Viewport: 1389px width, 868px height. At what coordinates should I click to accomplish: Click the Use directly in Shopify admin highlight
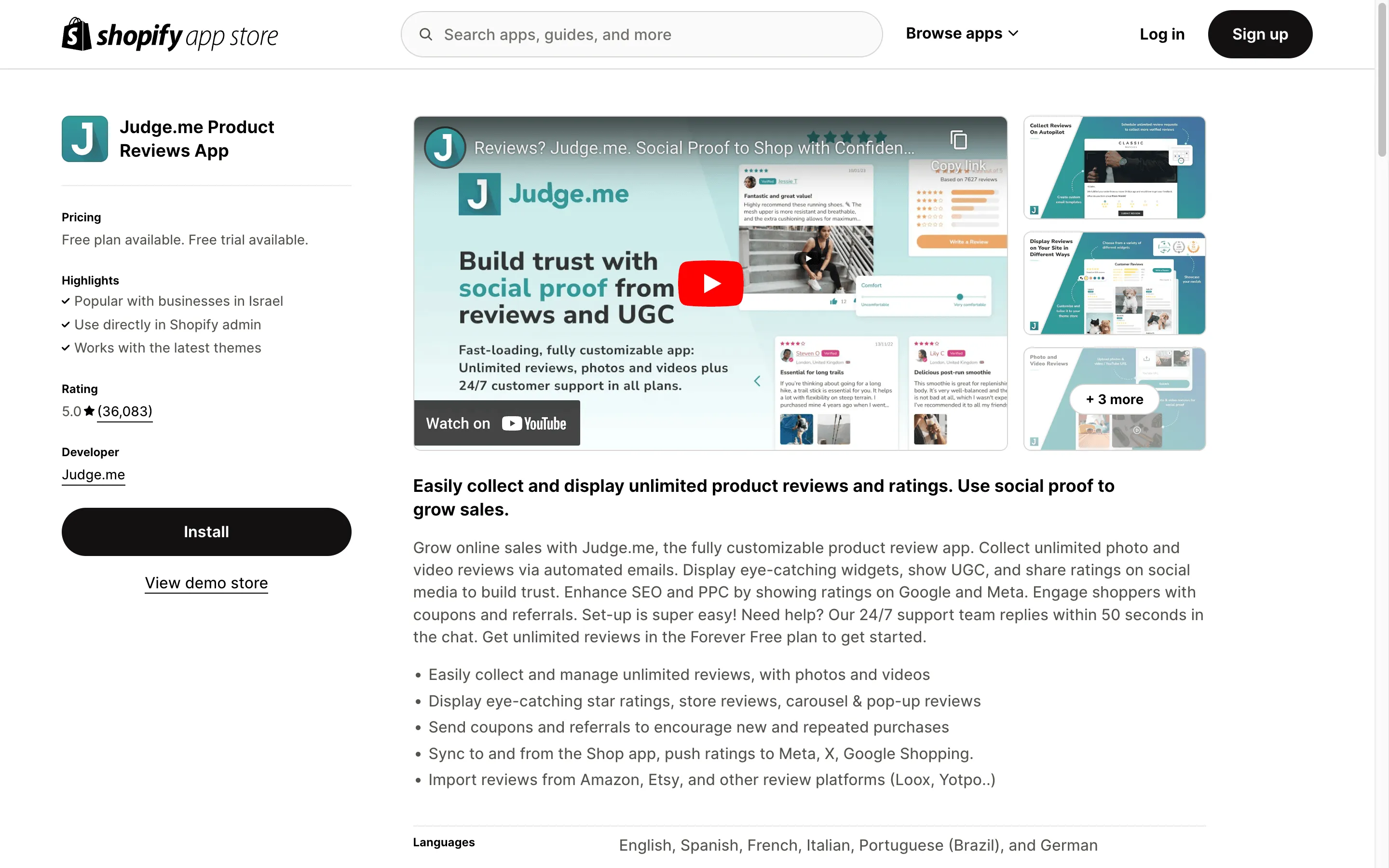click(168, 325)
